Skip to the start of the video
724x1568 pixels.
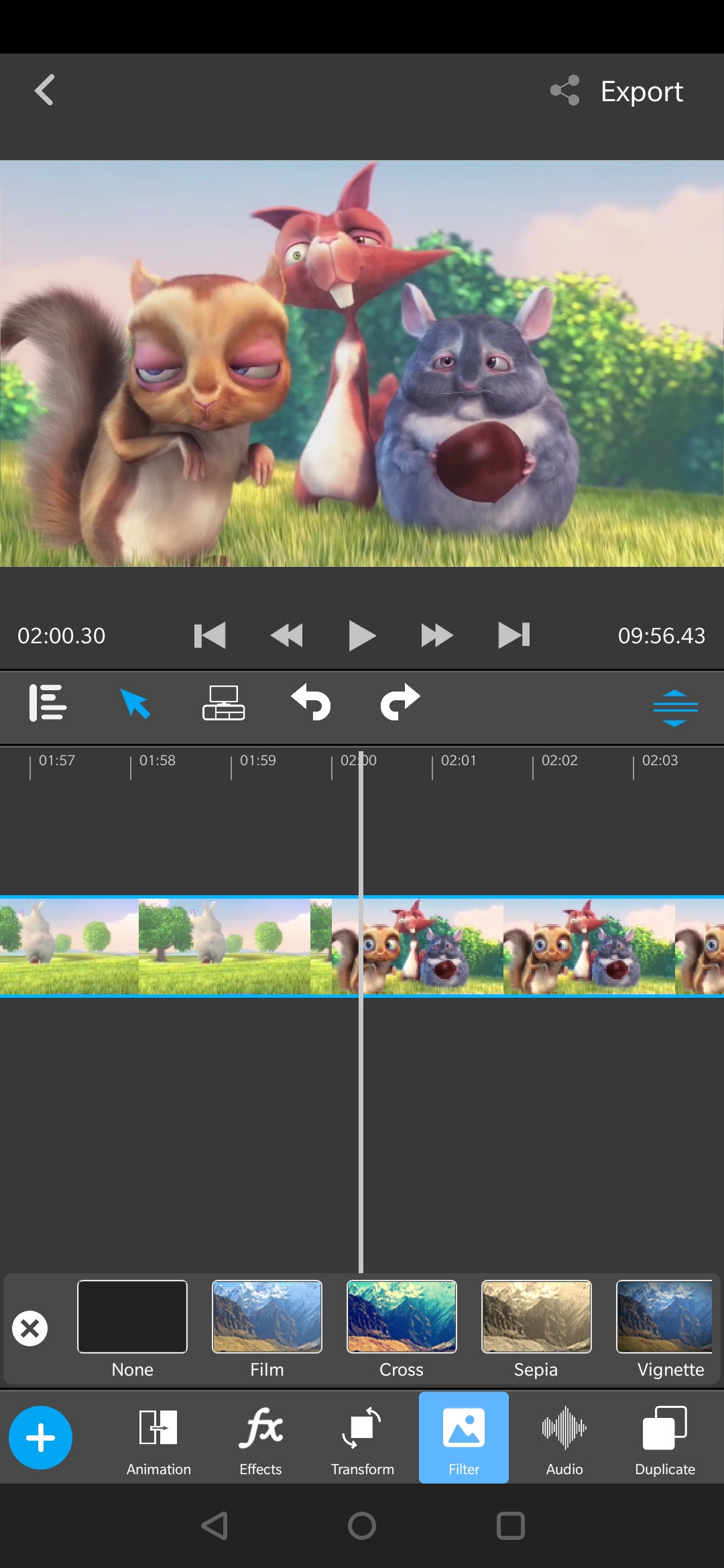pyautogui.click(x=210, y=635)
